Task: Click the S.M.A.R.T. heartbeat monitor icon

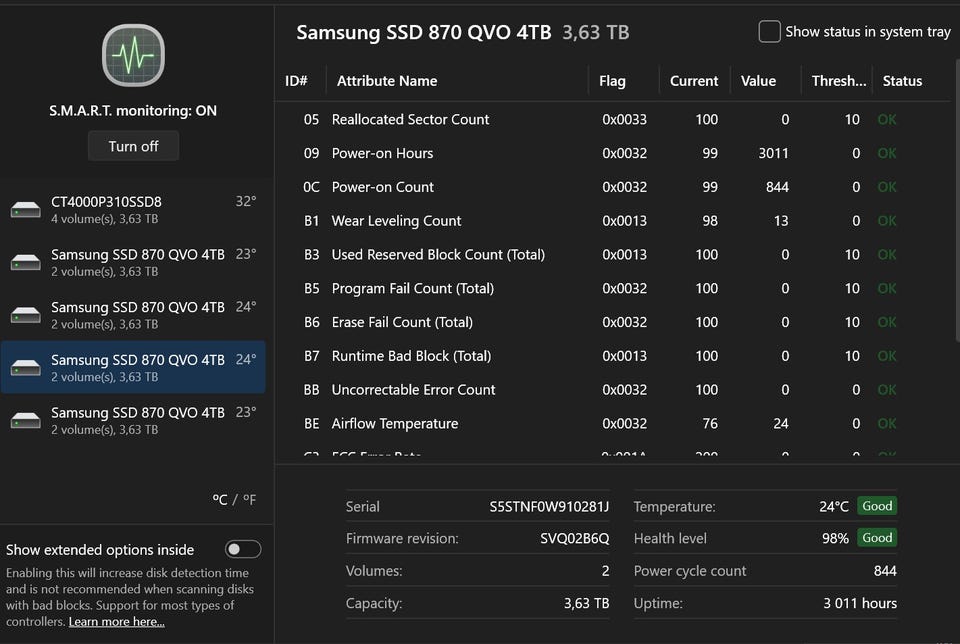Action: [x=133, y=55]
